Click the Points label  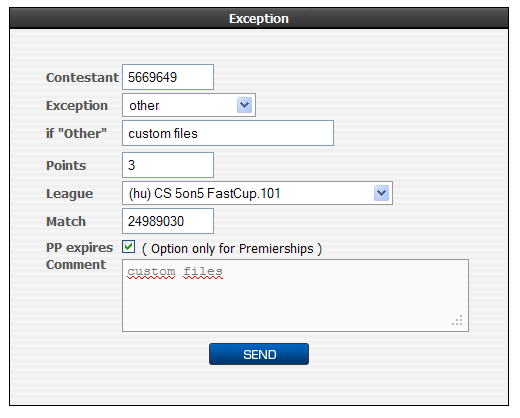pyautogui.click(x=66, y=165)
